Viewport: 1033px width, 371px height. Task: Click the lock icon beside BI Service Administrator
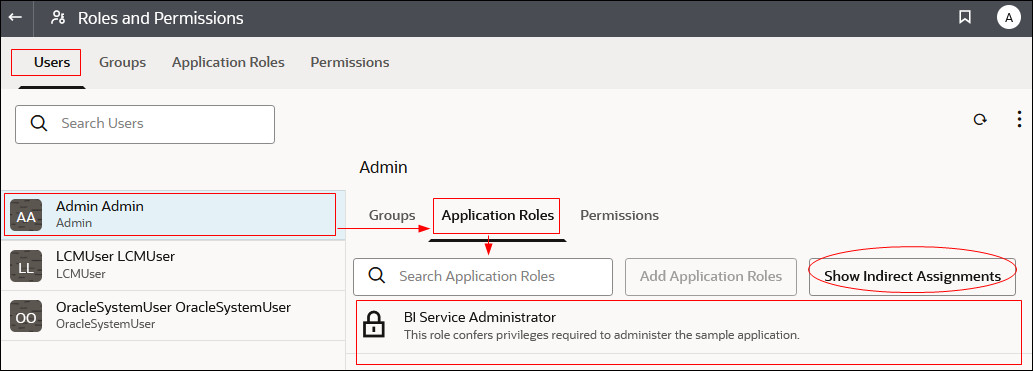click(374, 324)
